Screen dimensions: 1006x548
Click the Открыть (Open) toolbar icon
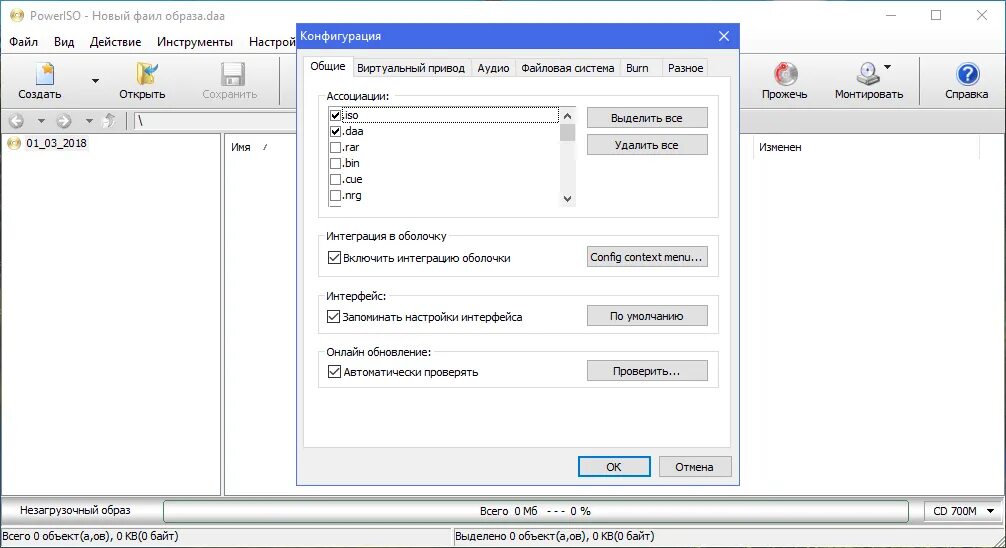(146, 74)
